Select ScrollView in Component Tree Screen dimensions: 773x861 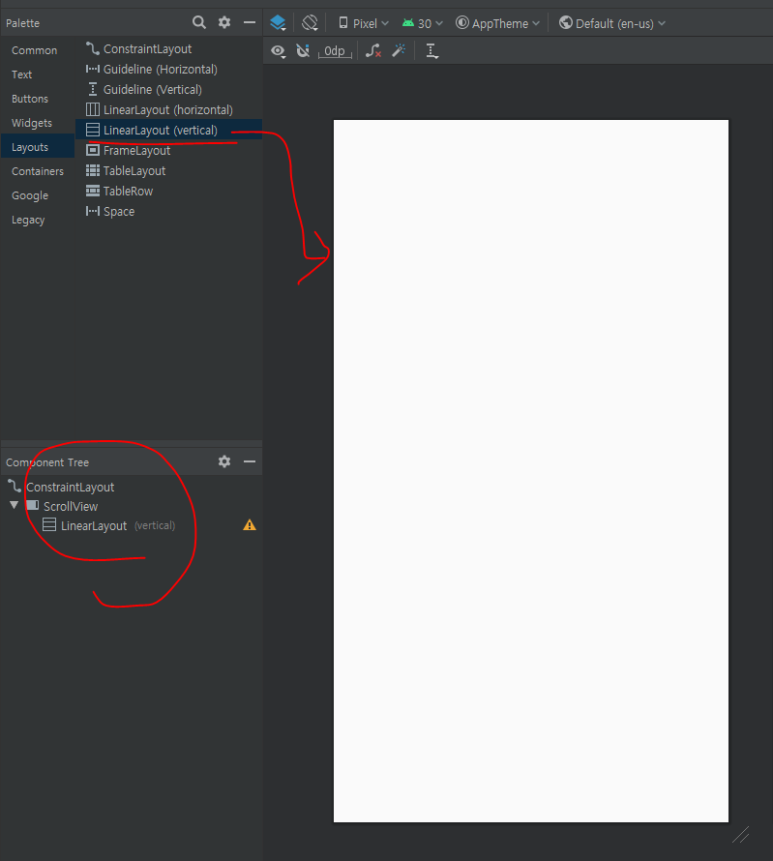tap(70, 506)
